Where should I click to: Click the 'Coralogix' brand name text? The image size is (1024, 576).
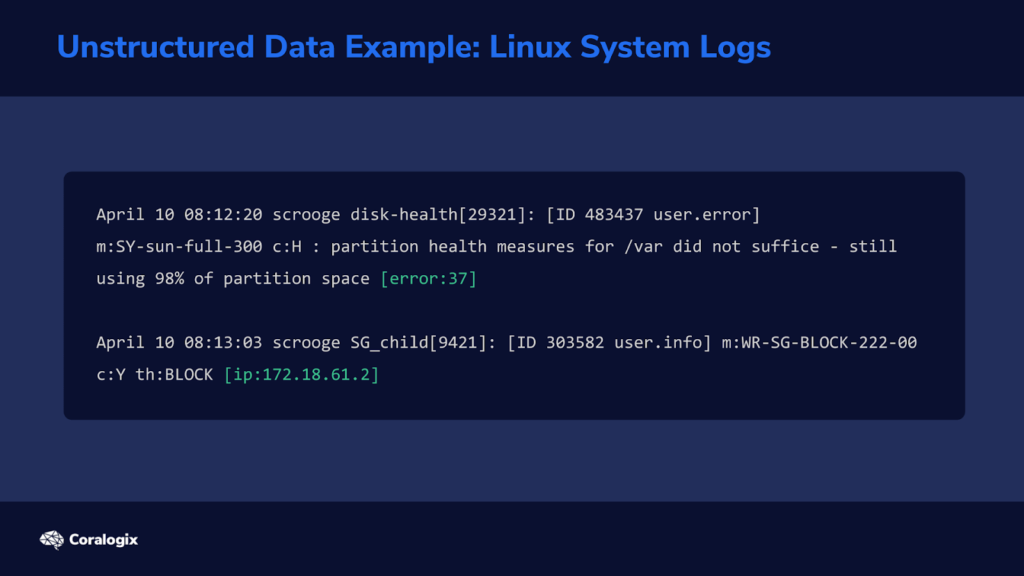click(x=103, y=540)
